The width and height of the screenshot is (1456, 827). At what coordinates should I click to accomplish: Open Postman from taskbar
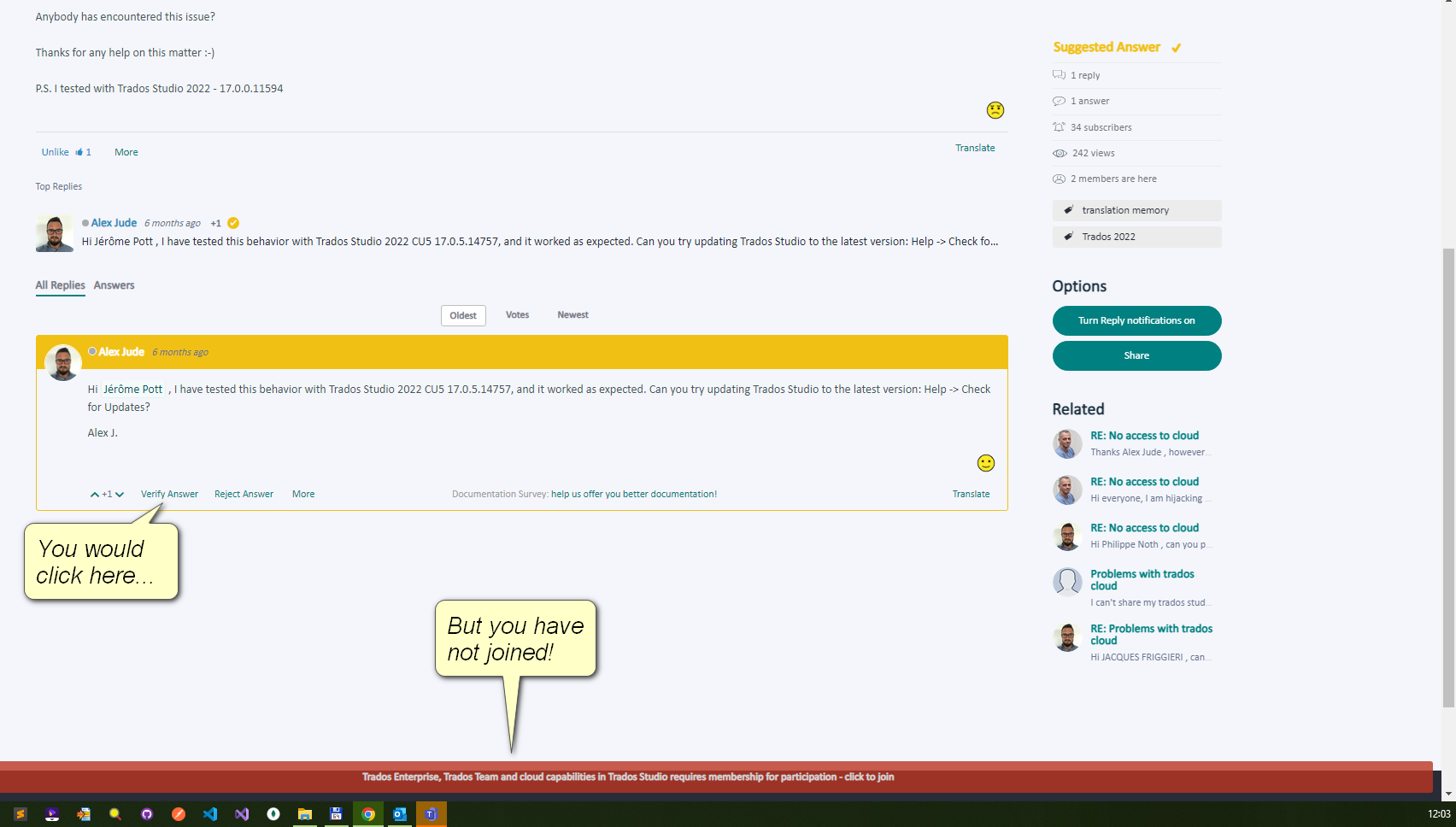click(179, 814)
